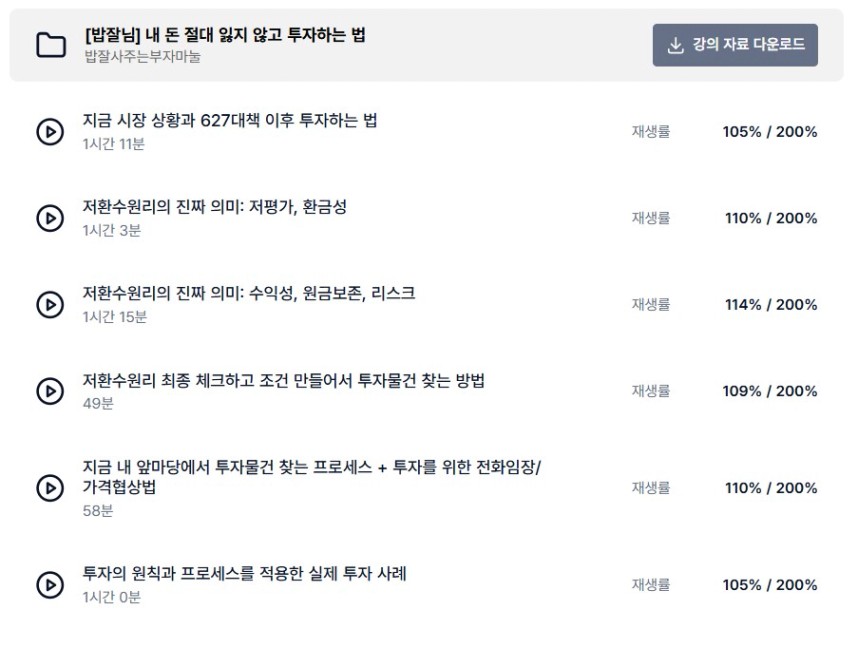Open lecture title 지금 시장 상황과 627대책
Screen dimensions: 858x648
[230, 120]
